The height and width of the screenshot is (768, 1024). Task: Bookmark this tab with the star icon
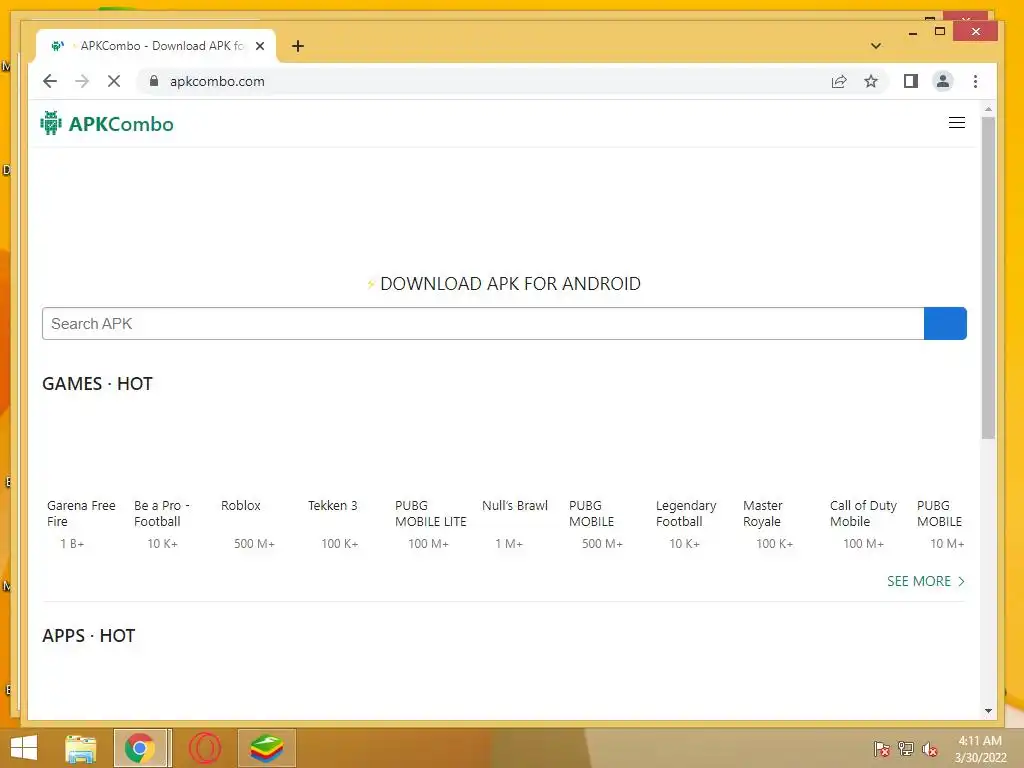tap(871, 81)
